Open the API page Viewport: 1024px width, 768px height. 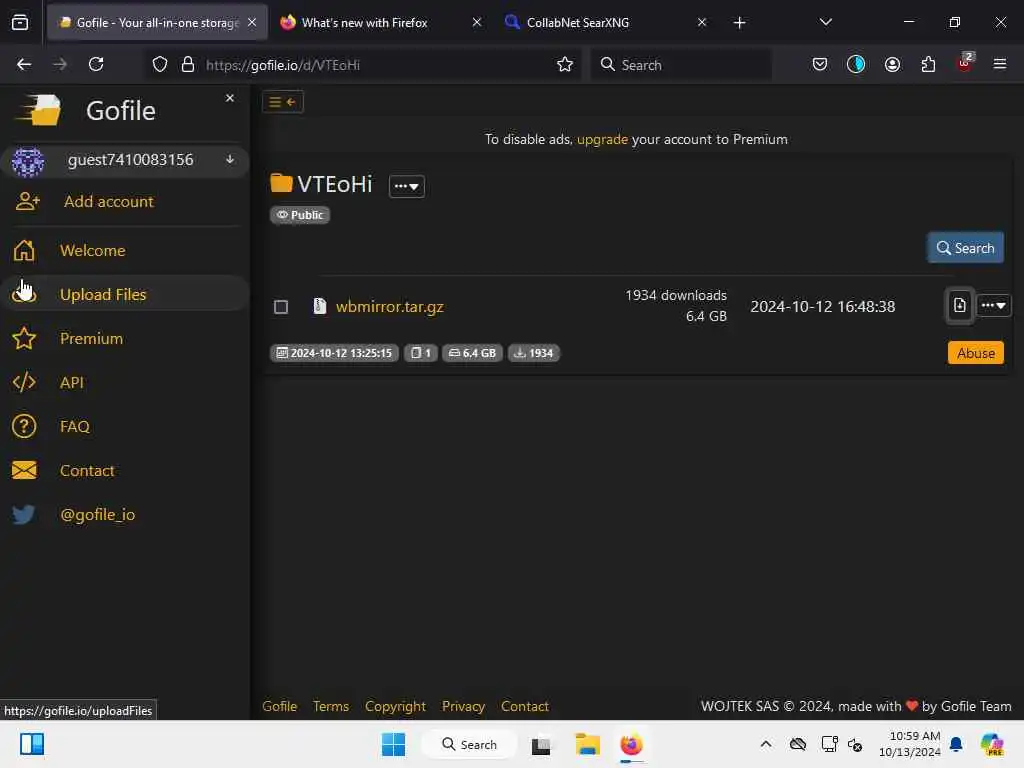tap(71, 383)
